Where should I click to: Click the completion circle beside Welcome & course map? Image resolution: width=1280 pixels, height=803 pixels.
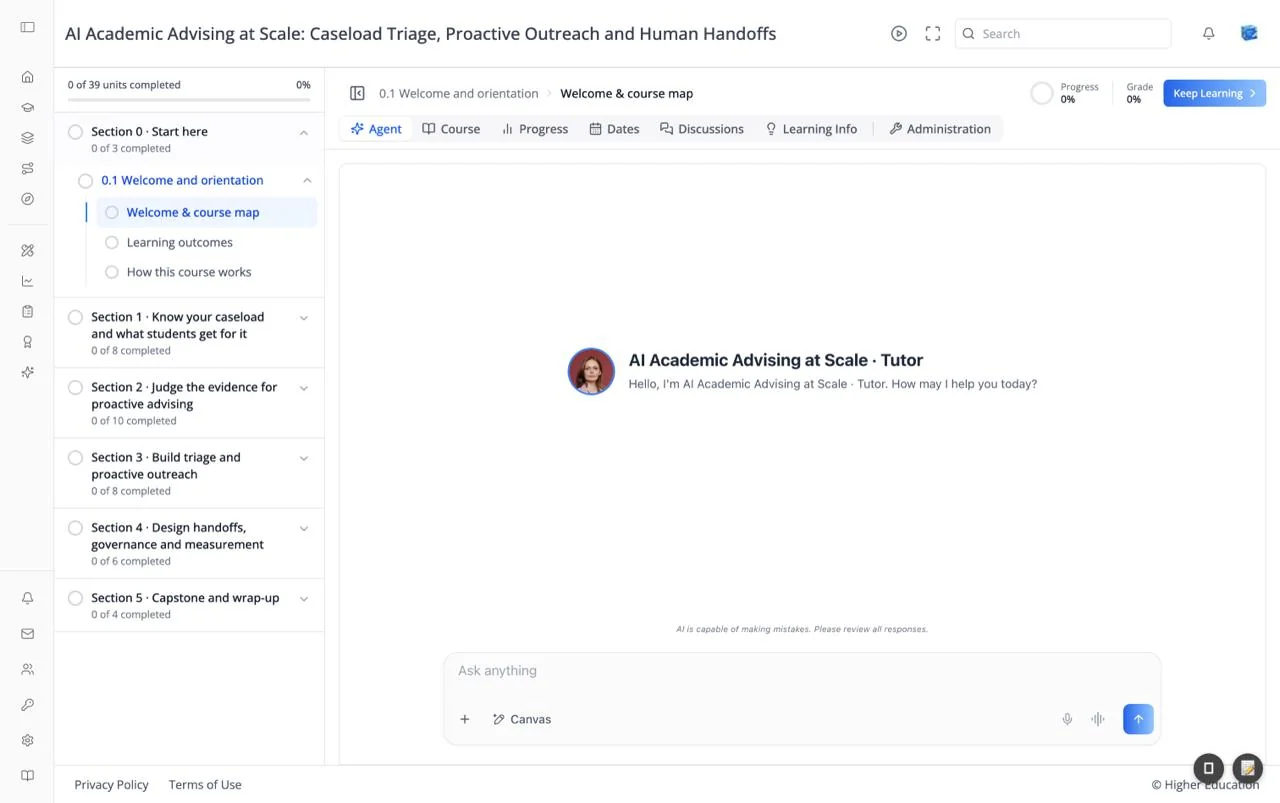(x=112, y=212)
